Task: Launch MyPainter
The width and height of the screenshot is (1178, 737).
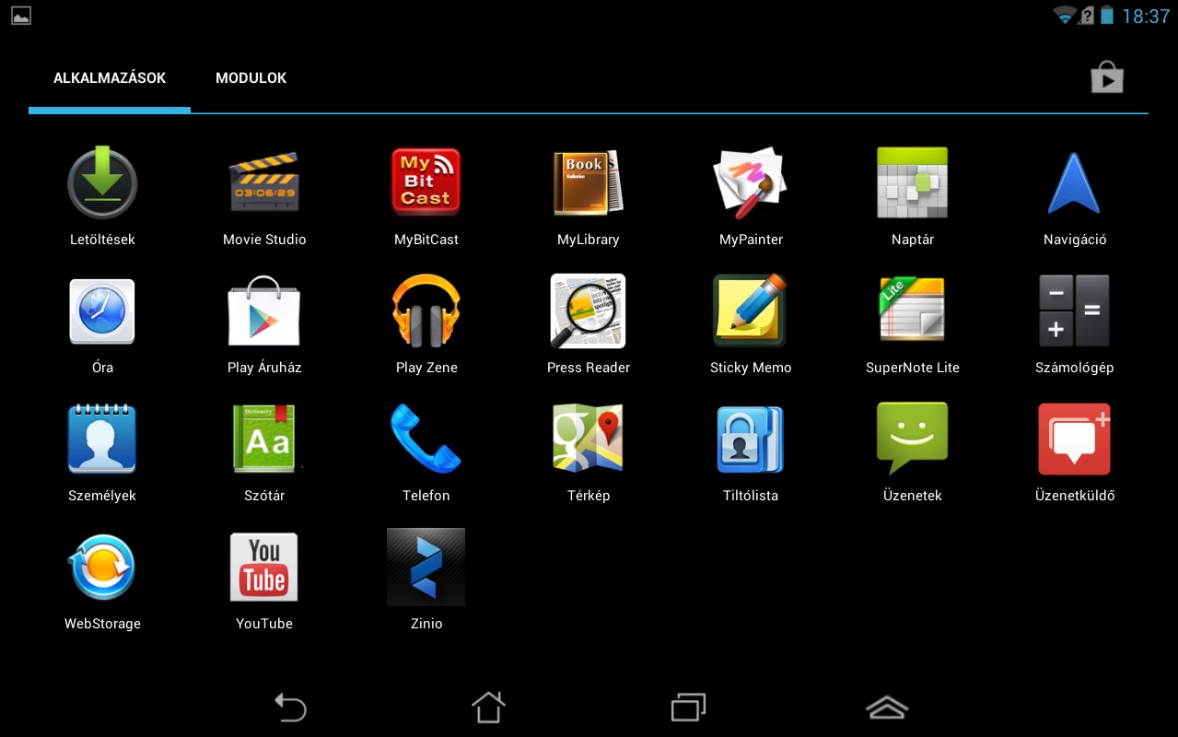Action: click(x=751, y=183)
